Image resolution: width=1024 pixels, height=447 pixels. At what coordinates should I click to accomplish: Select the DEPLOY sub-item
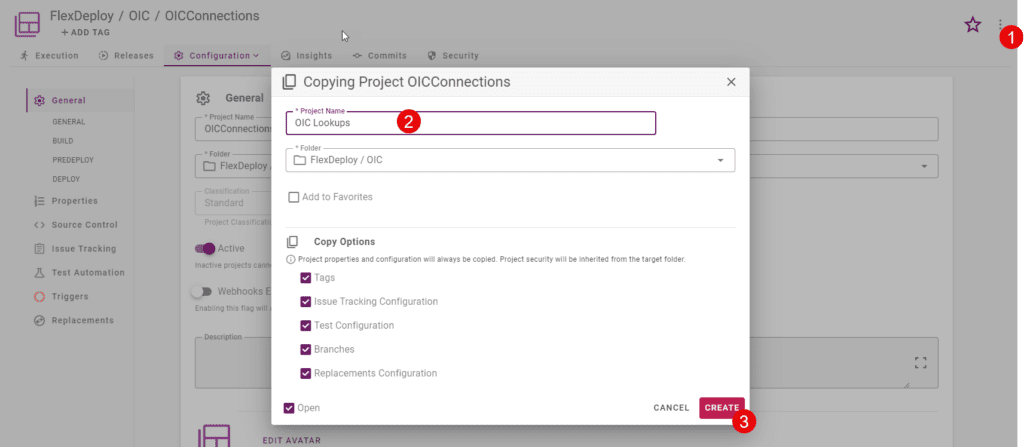coord(66,178)
